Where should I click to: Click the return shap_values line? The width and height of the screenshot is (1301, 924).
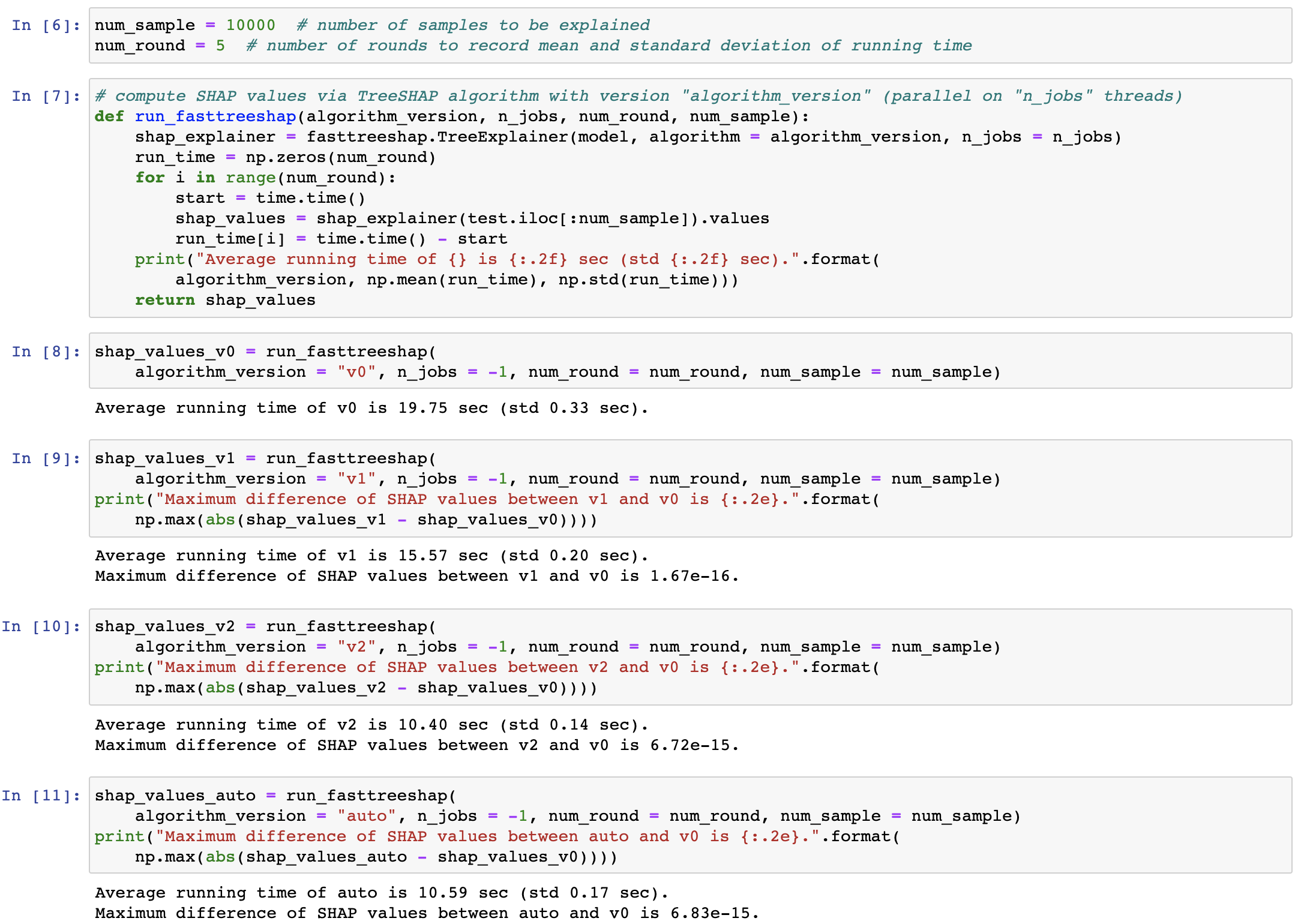click(x=225, y=300)
